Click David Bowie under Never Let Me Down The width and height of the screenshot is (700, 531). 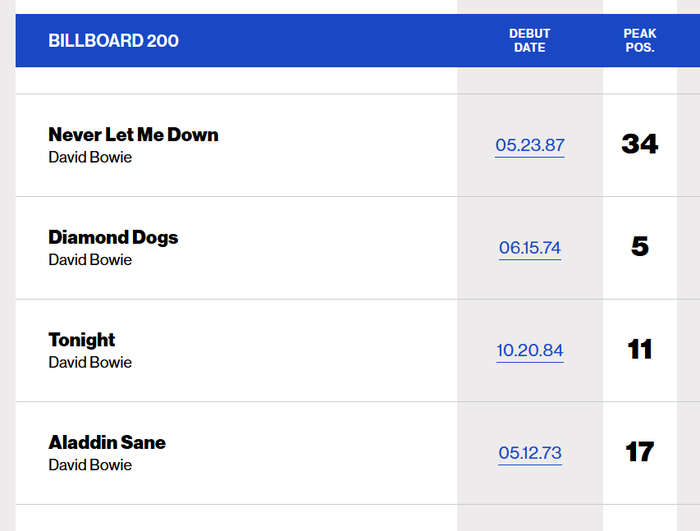coord(90,157)
